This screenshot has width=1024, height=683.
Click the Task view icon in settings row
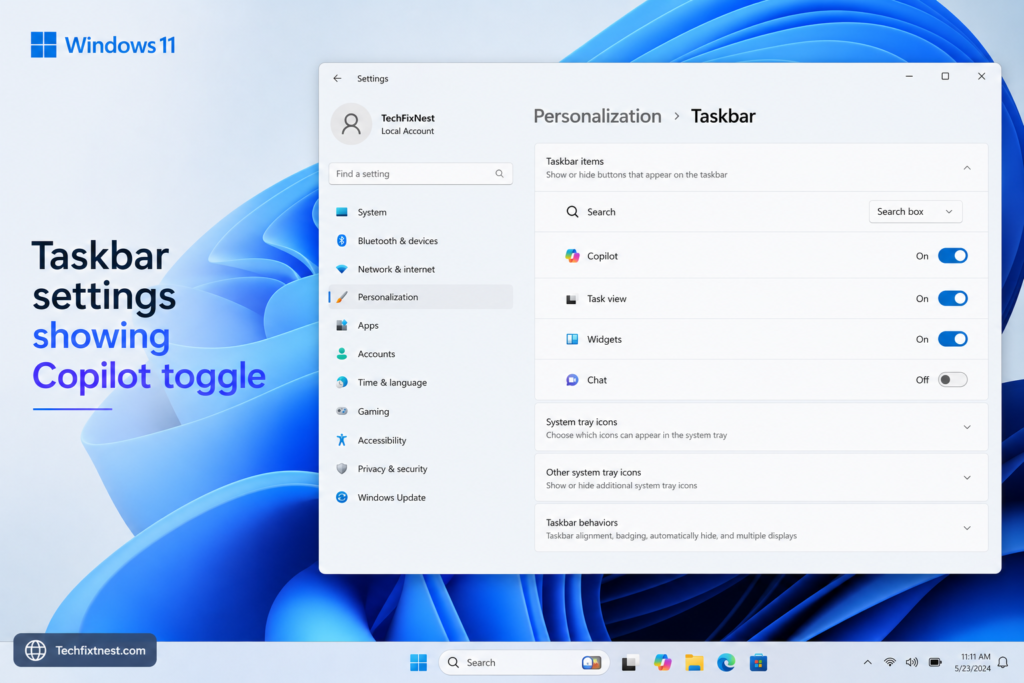click(x=571, y=299)
